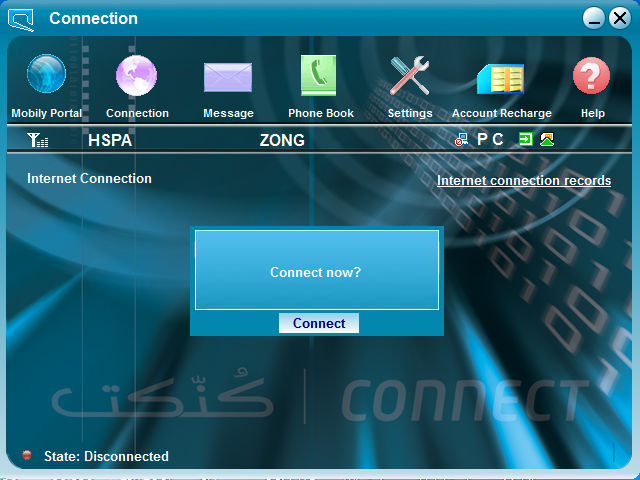Click the green upload arrow picture icon
Screen dimensions: 640x480
(547, 139)
